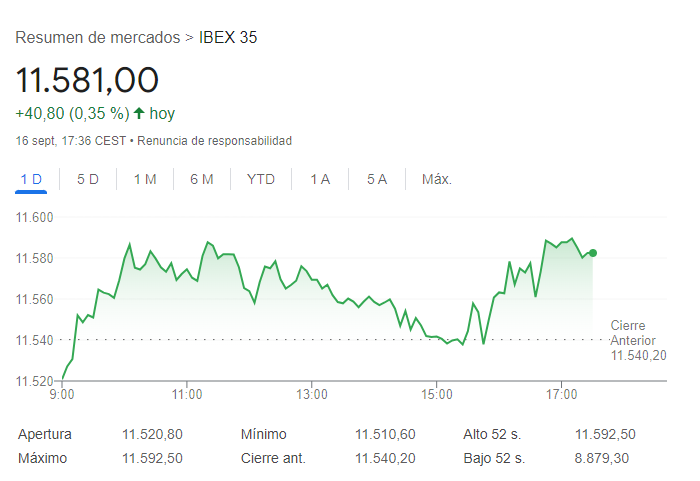Click the Alto 52 s. value
Image resolution: width=700 pixels, height=481 pixels.
605,434
